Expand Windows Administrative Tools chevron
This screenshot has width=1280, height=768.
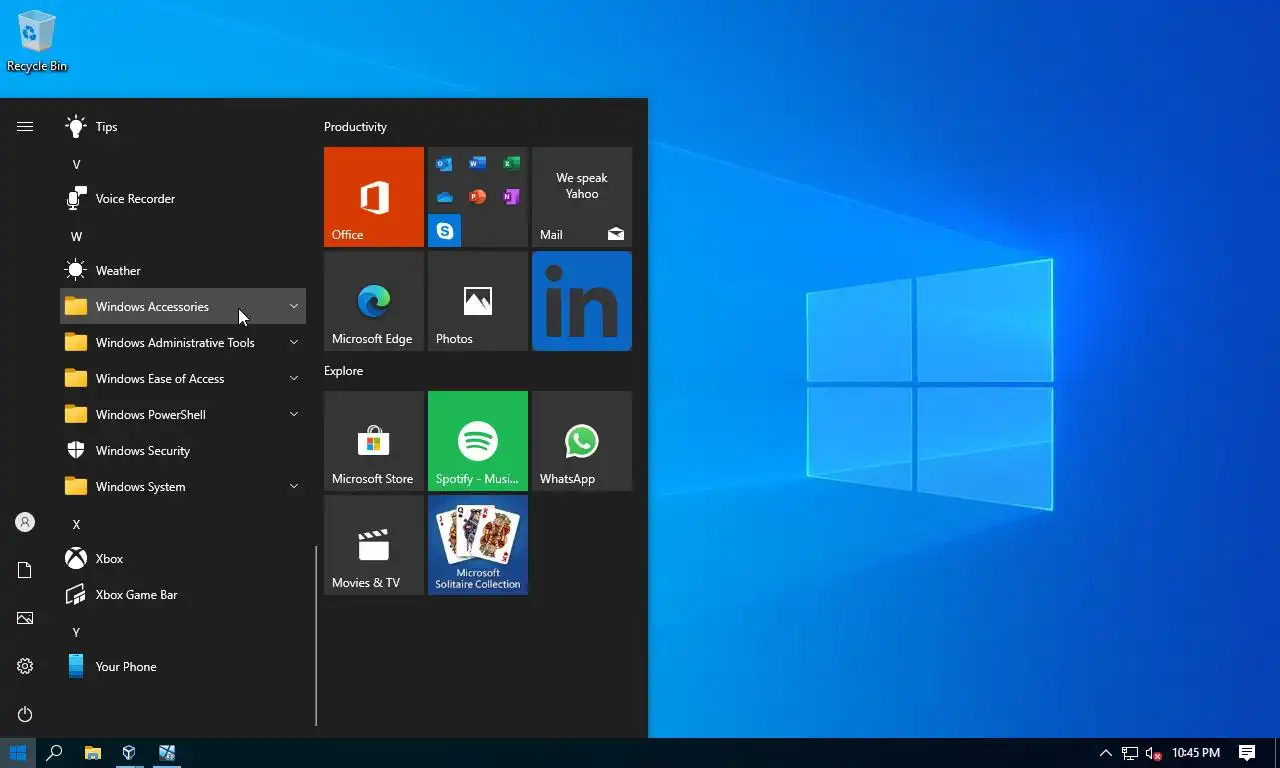point(294,342)
